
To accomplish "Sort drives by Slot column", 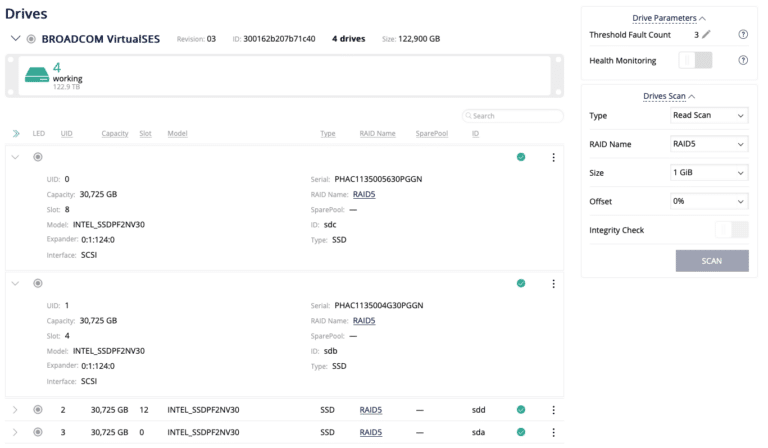I will click(x=145, y=133).
